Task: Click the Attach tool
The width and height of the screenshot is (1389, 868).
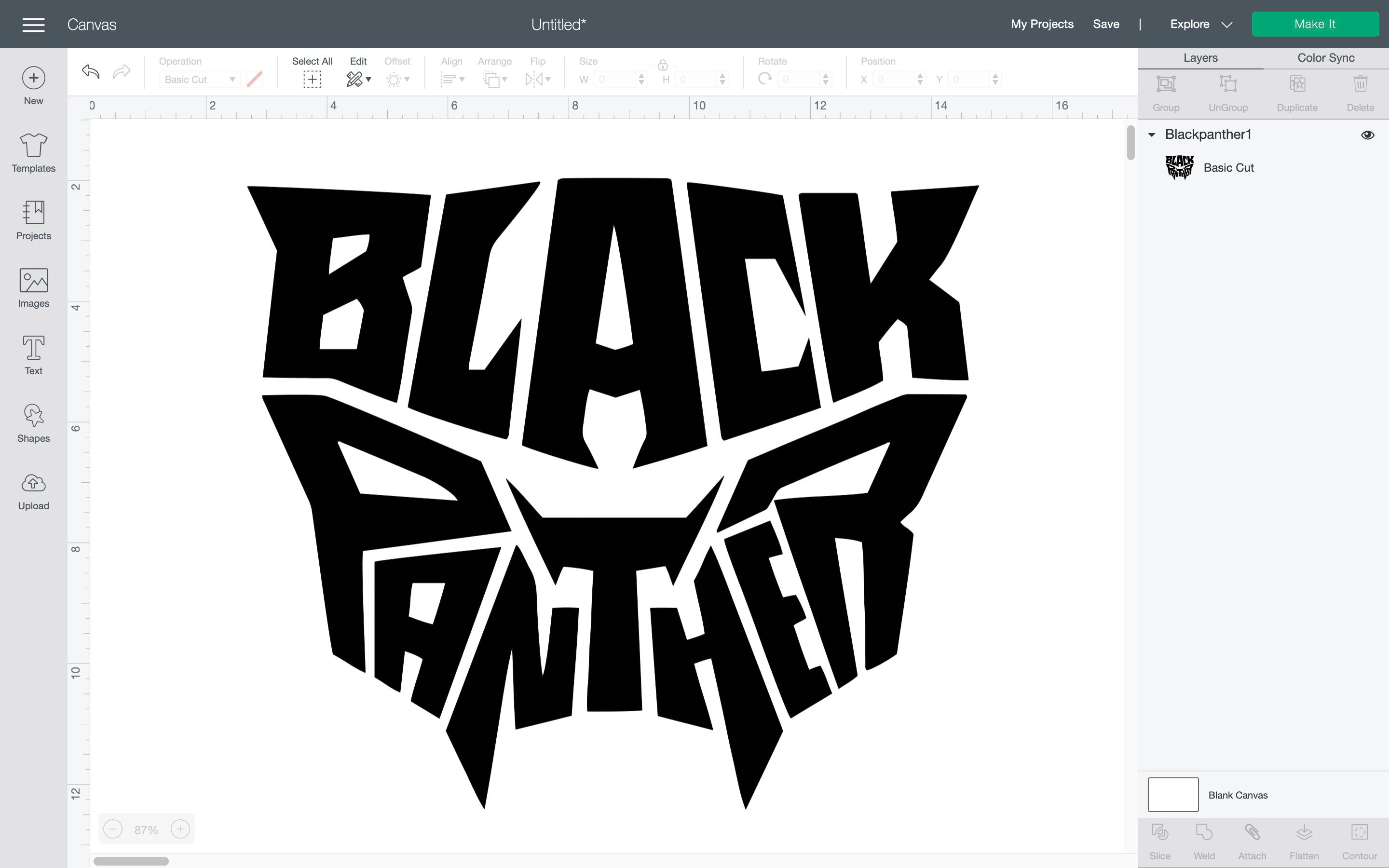Action: coord(1252,841)
